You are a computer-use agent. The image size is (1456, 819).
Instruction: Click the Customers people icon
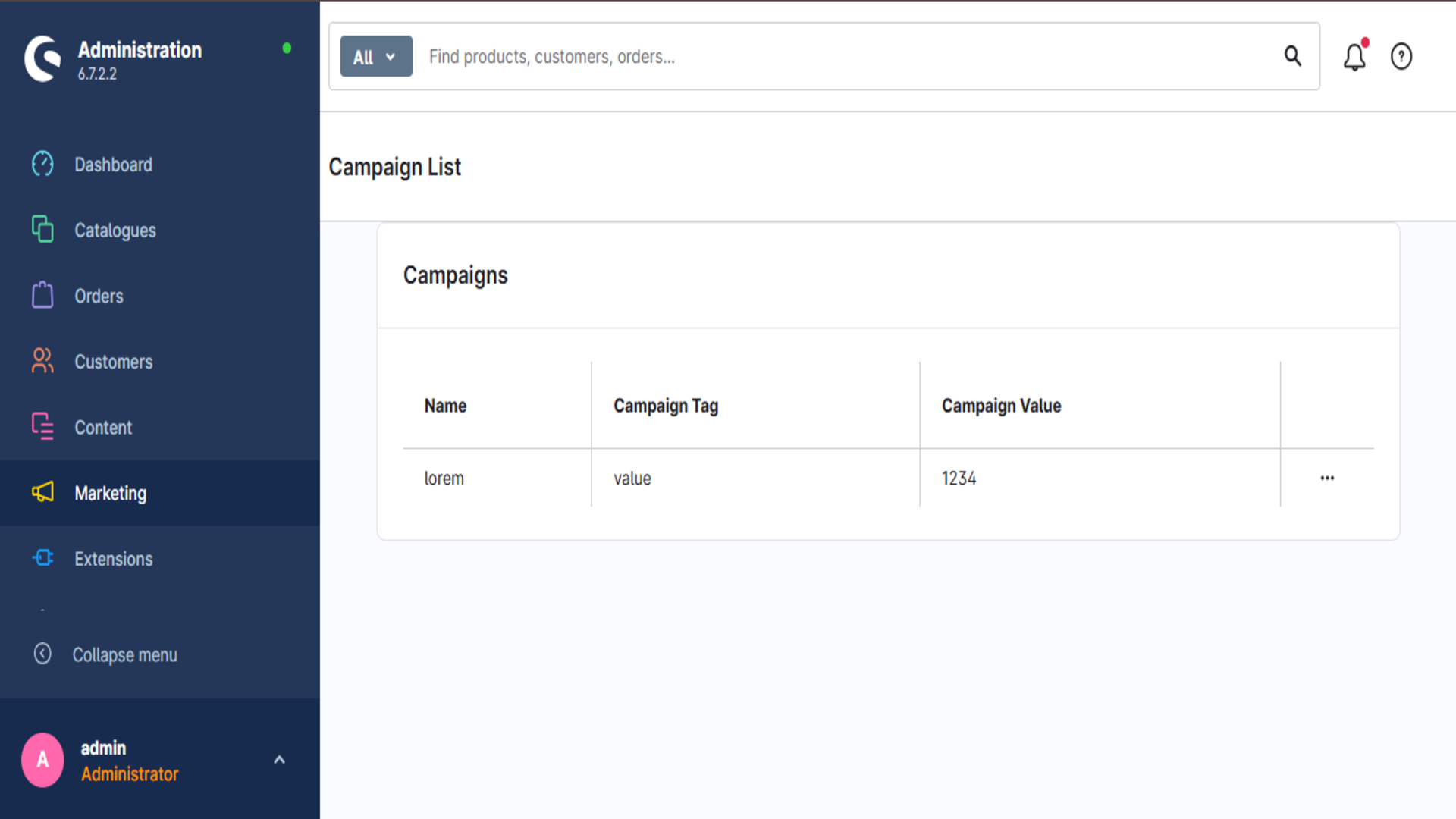pos(42,361)
